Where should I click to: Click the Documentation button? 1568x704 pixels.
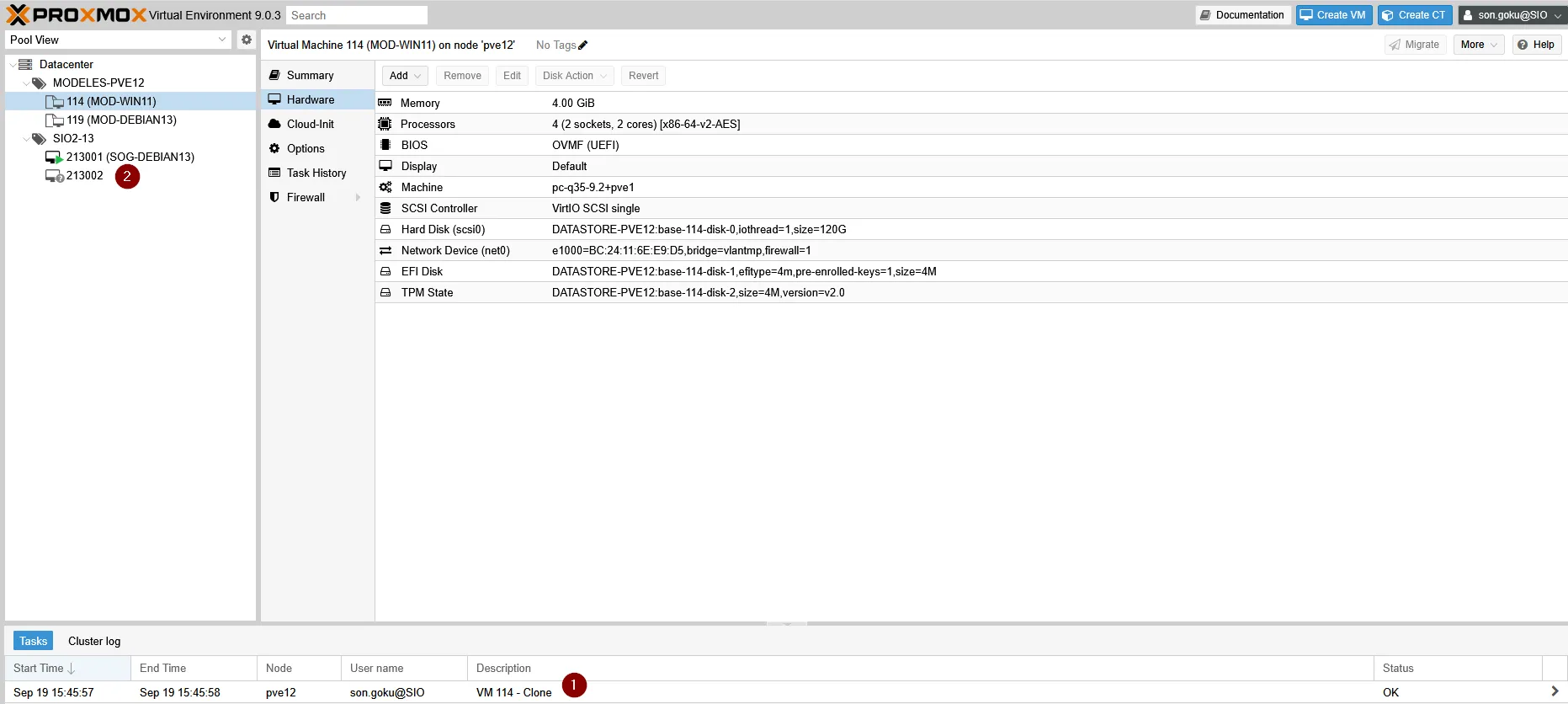pos(1242,15)
